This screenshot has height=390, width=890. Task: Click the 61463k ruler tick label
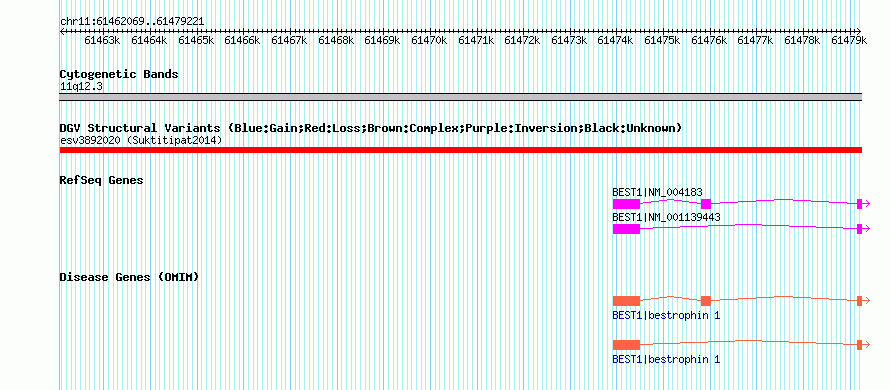(102, 40)
